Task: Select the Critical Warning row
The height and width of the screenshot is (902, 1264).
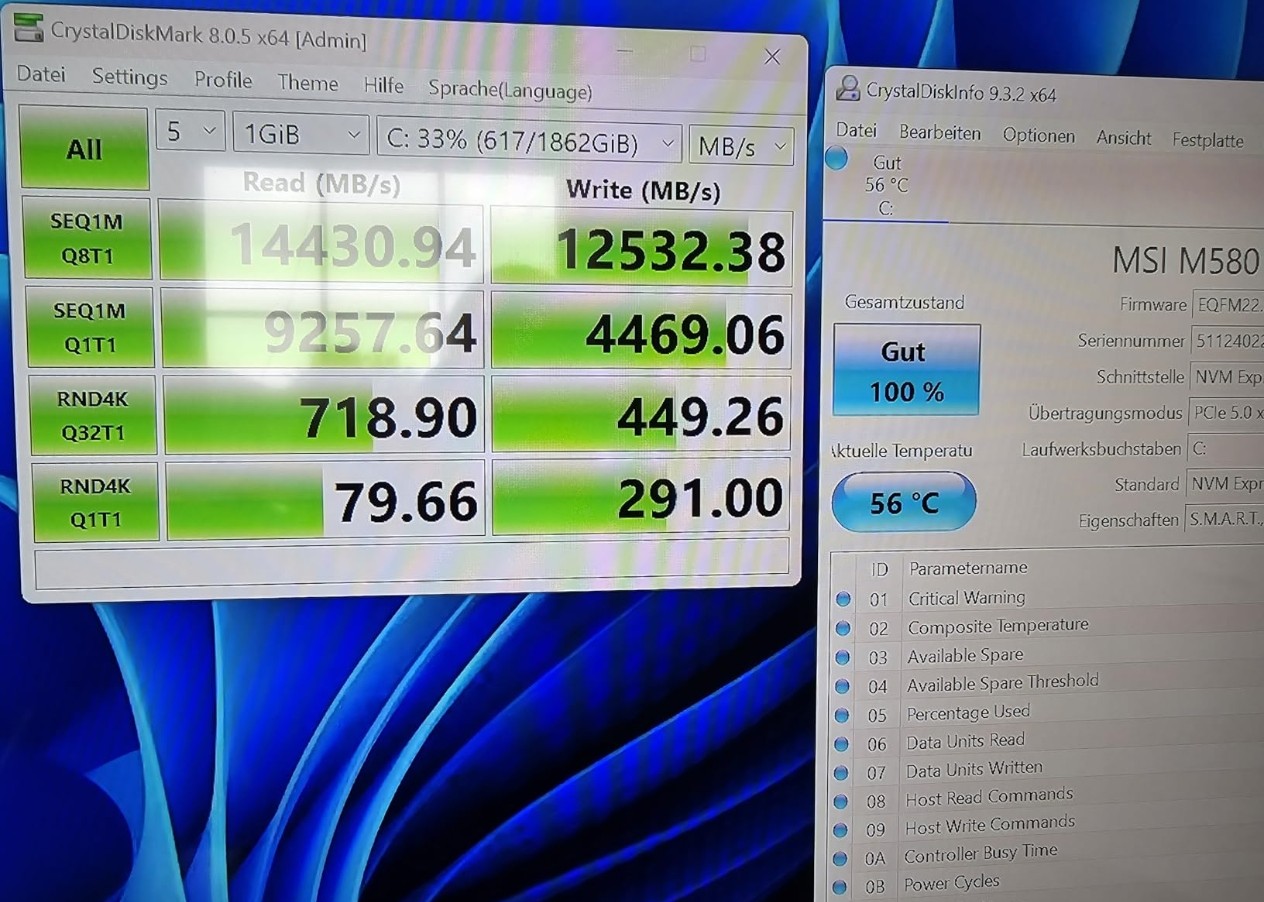Action: pyautogui.click(x=1047, y=598)
